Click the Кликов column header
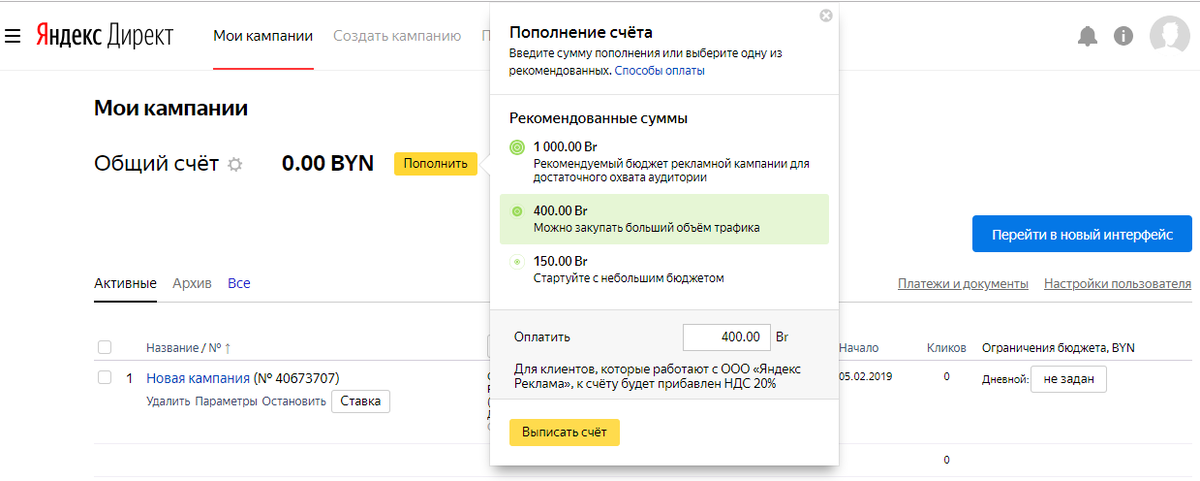 point(946,348)
